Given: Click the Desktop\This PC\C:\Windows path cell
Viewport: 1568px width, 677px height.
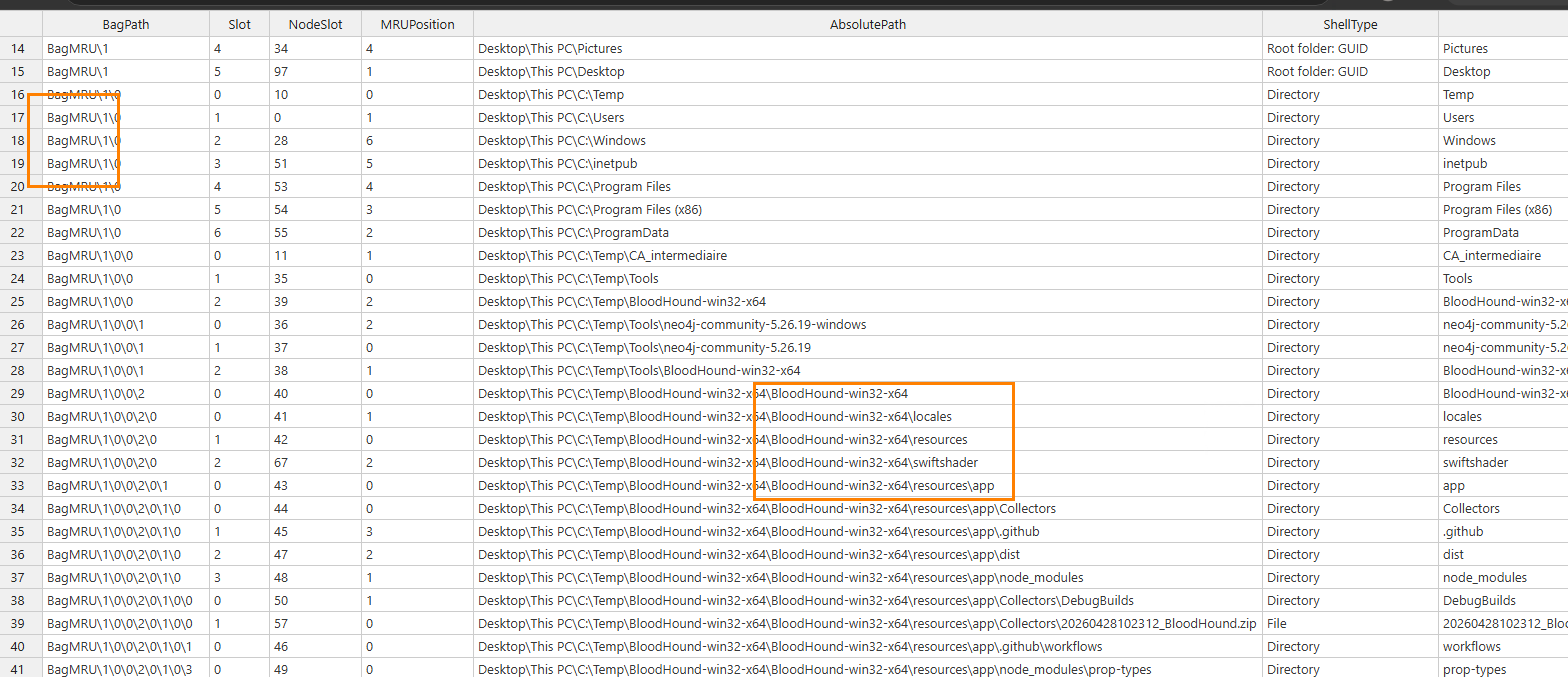Looking at the screenshot, I should pyautogui.click(x=868, y=140).
